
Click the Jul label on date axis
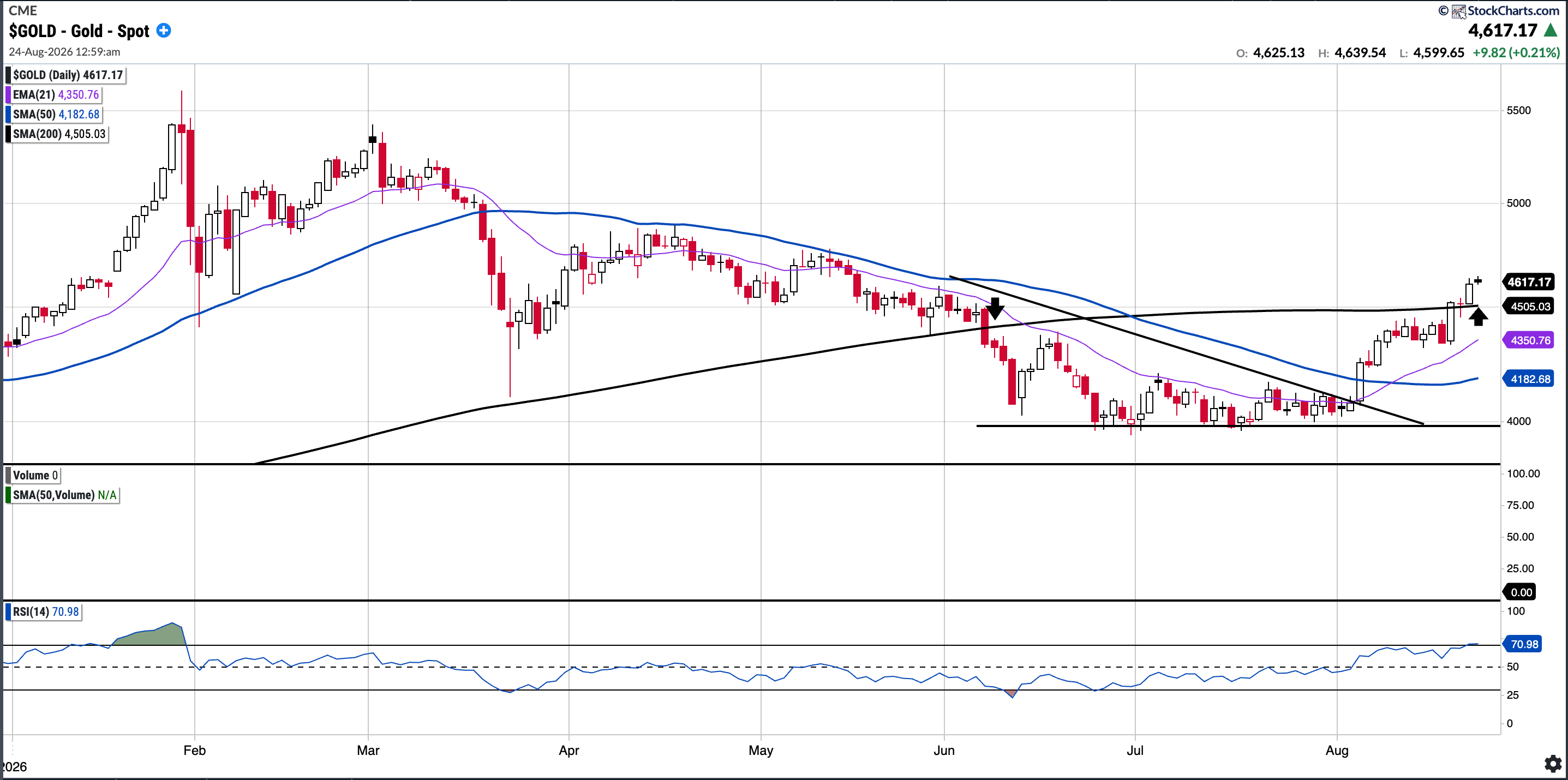coord(1135,750)
